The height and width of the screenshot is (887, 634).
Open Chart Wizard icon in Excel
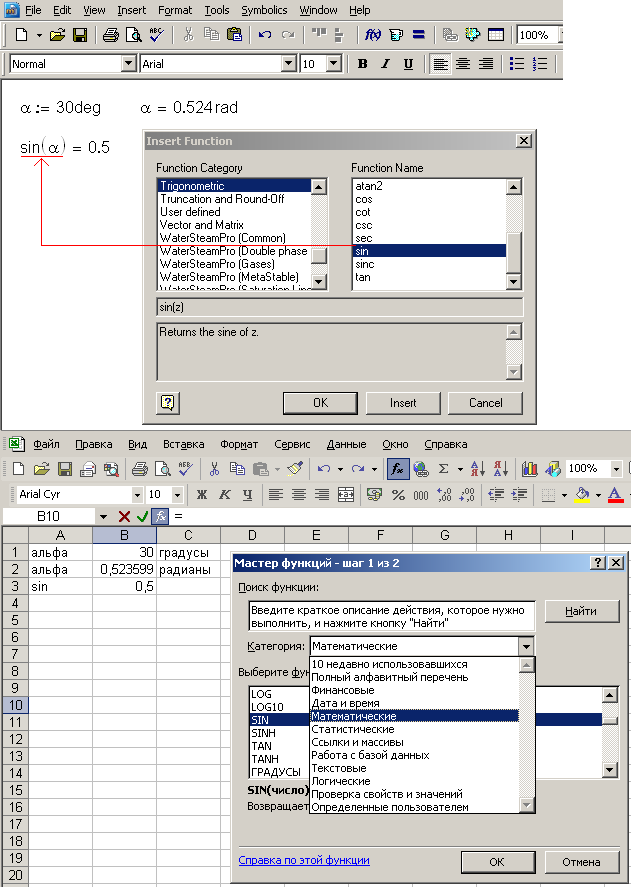tap(529, 468)
